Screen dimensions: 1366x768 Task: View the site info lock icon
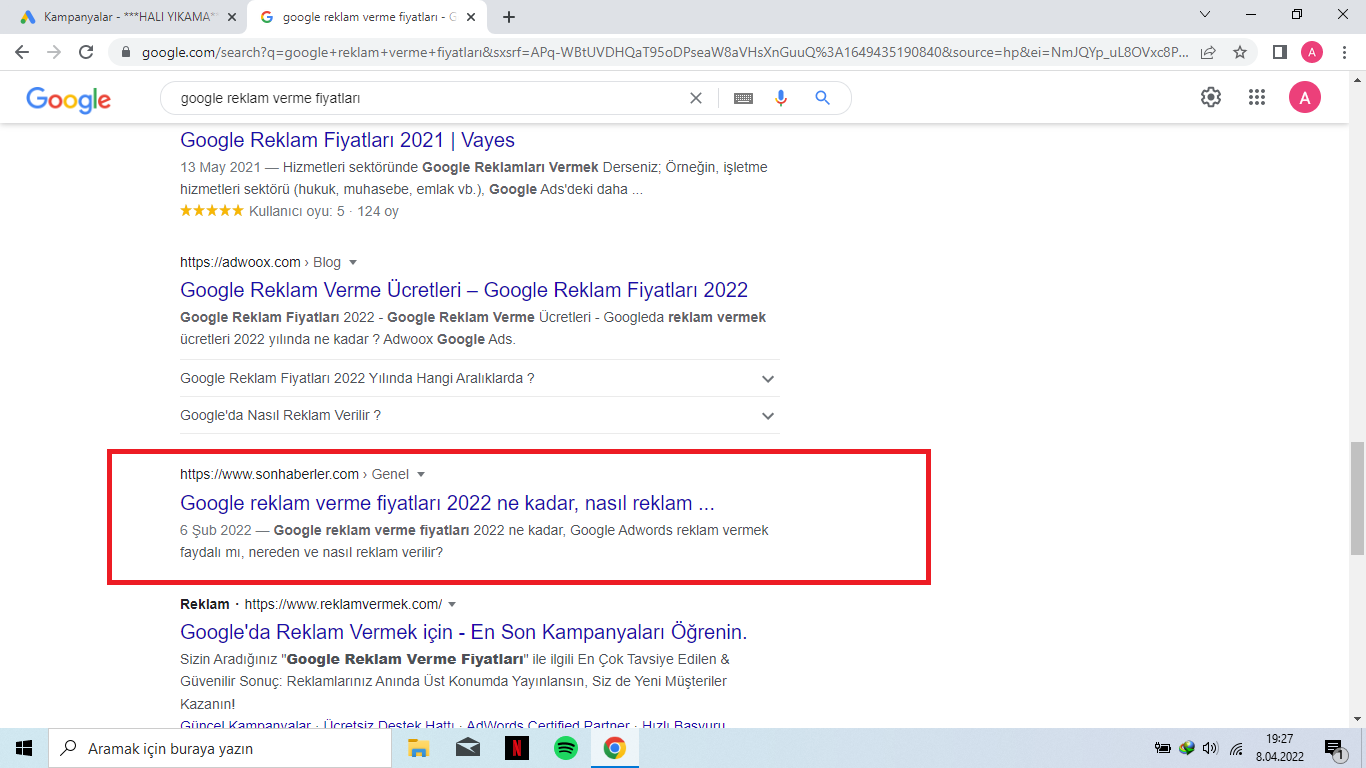click(x=125, y=52)
